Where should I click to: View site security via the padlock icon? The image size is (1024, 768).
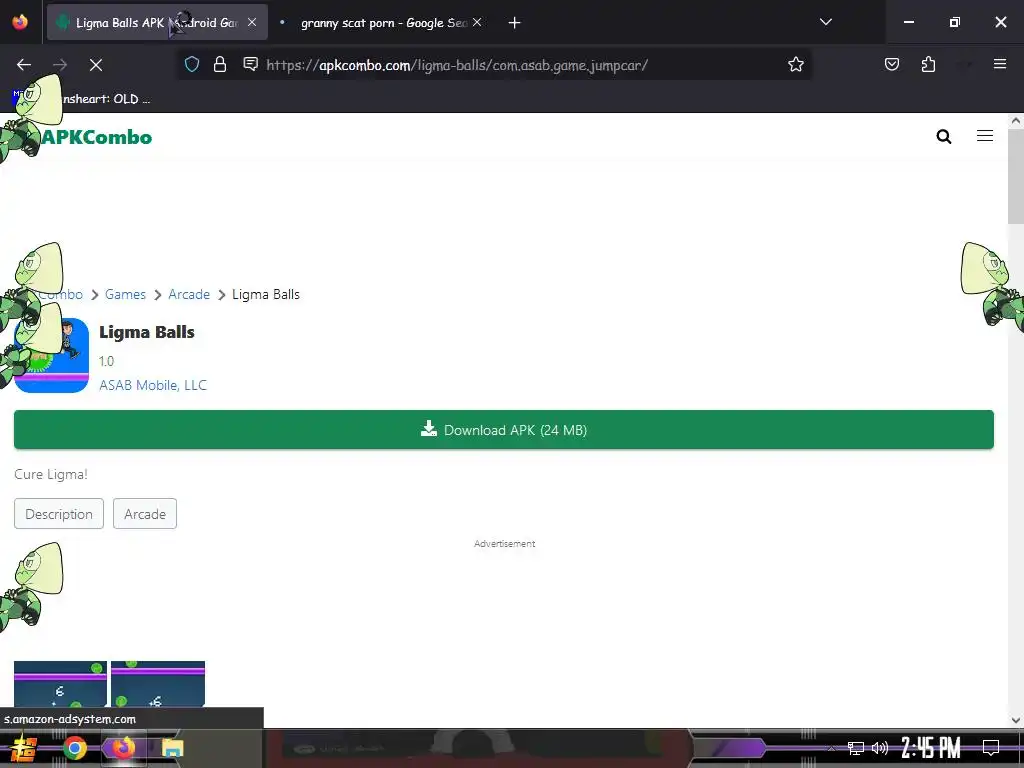(x=220, y=64)
